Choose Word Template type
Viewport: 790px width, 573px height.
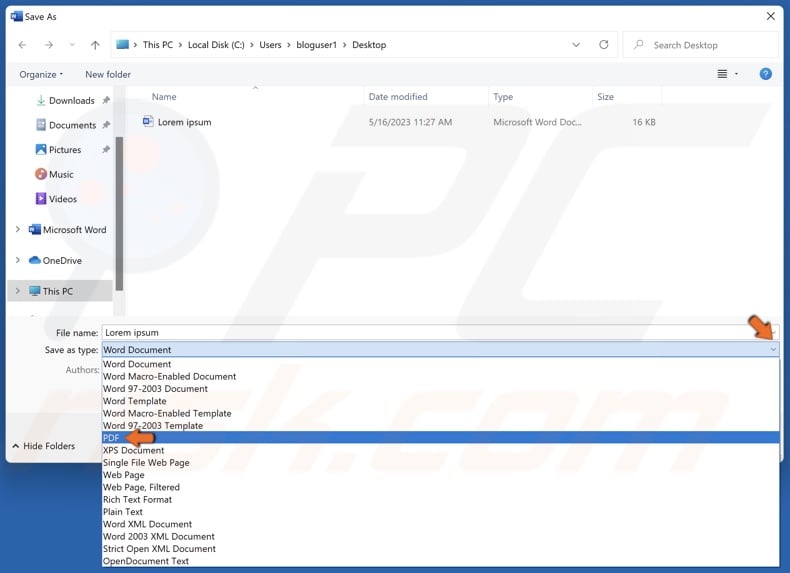point(440,401)
